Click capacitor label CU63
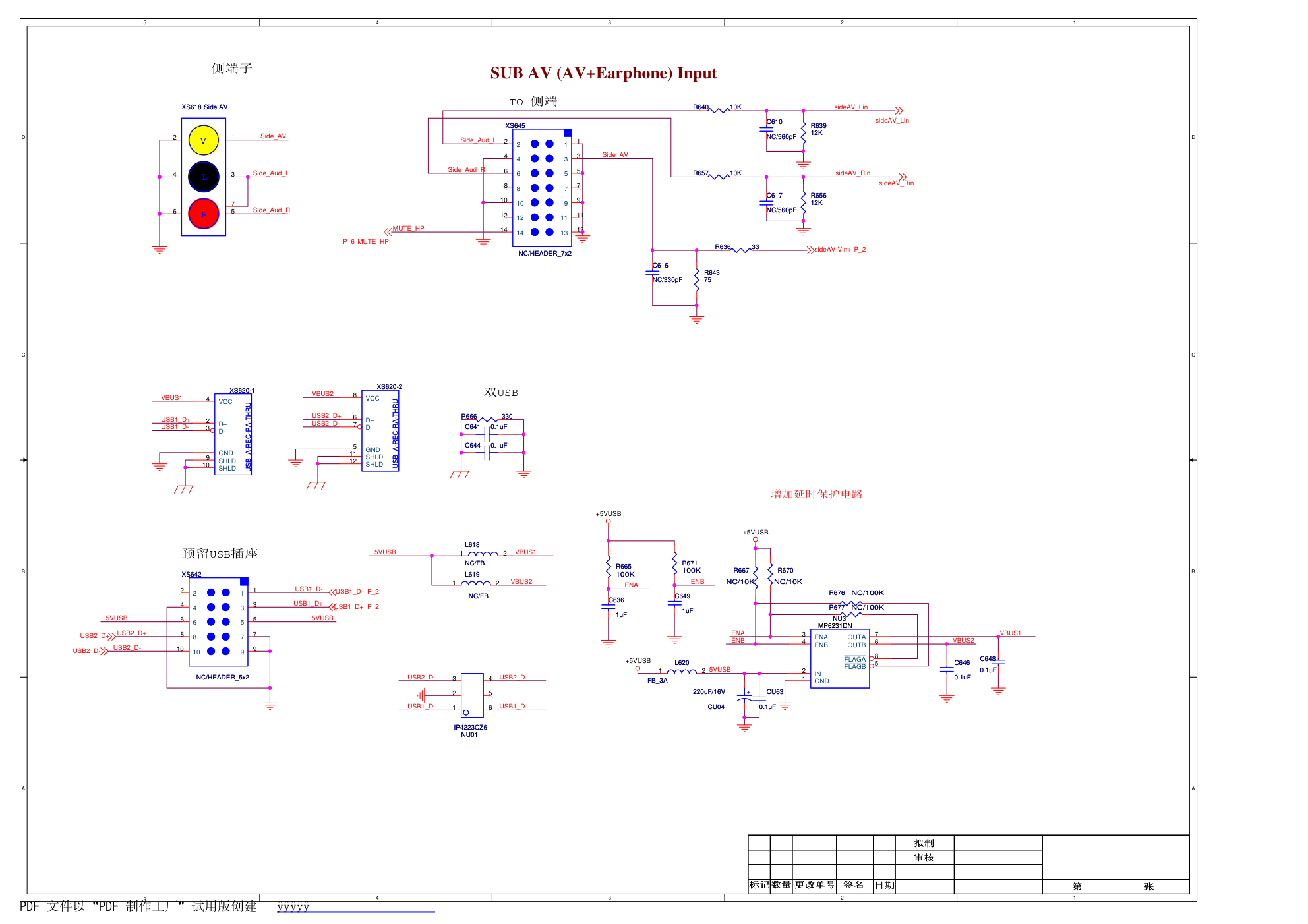 775,691
